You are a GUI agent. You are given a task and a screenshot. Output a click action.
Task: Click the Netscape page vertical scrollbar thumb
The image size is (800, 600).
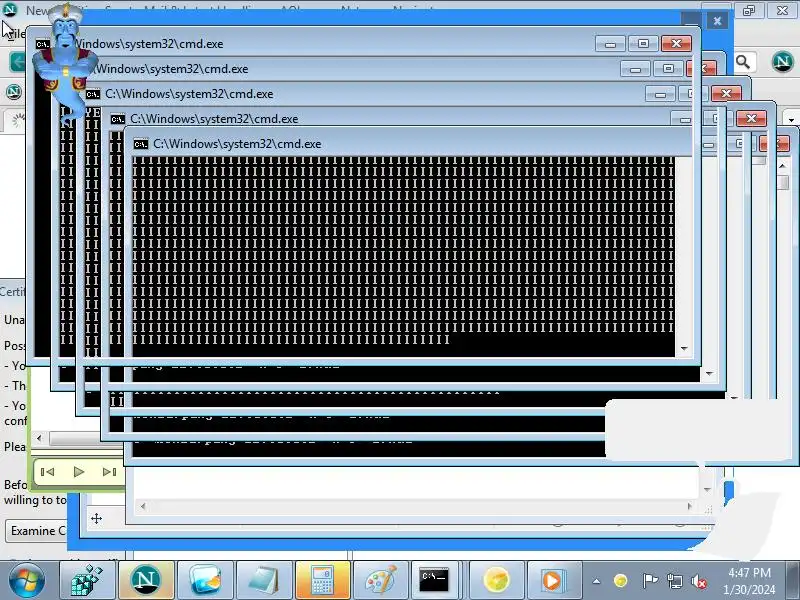[784, 182]
